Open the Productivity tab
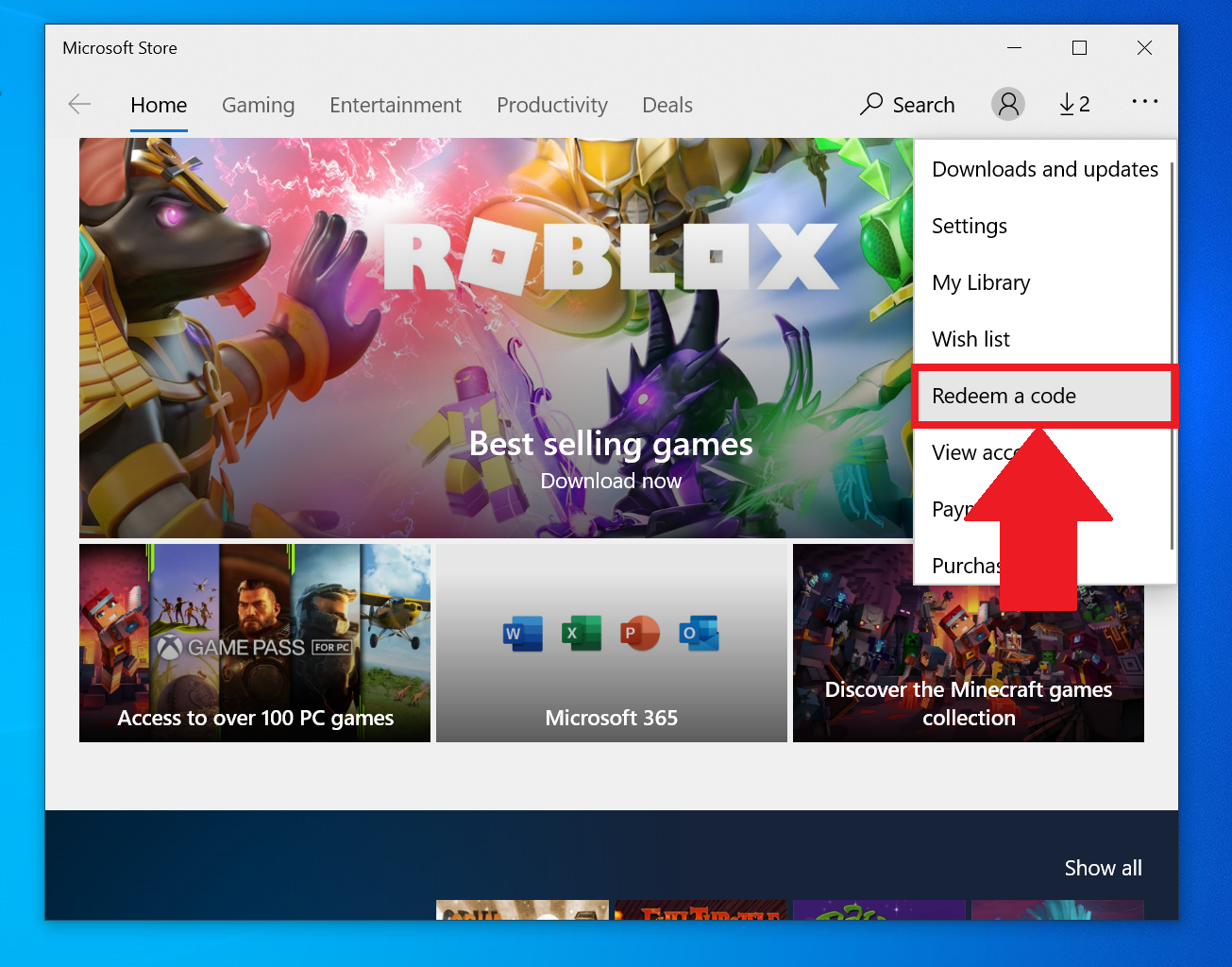Image resolution: width=1232 pixels, height=967 pixels. pyautogui.click(x=552, y=105)
